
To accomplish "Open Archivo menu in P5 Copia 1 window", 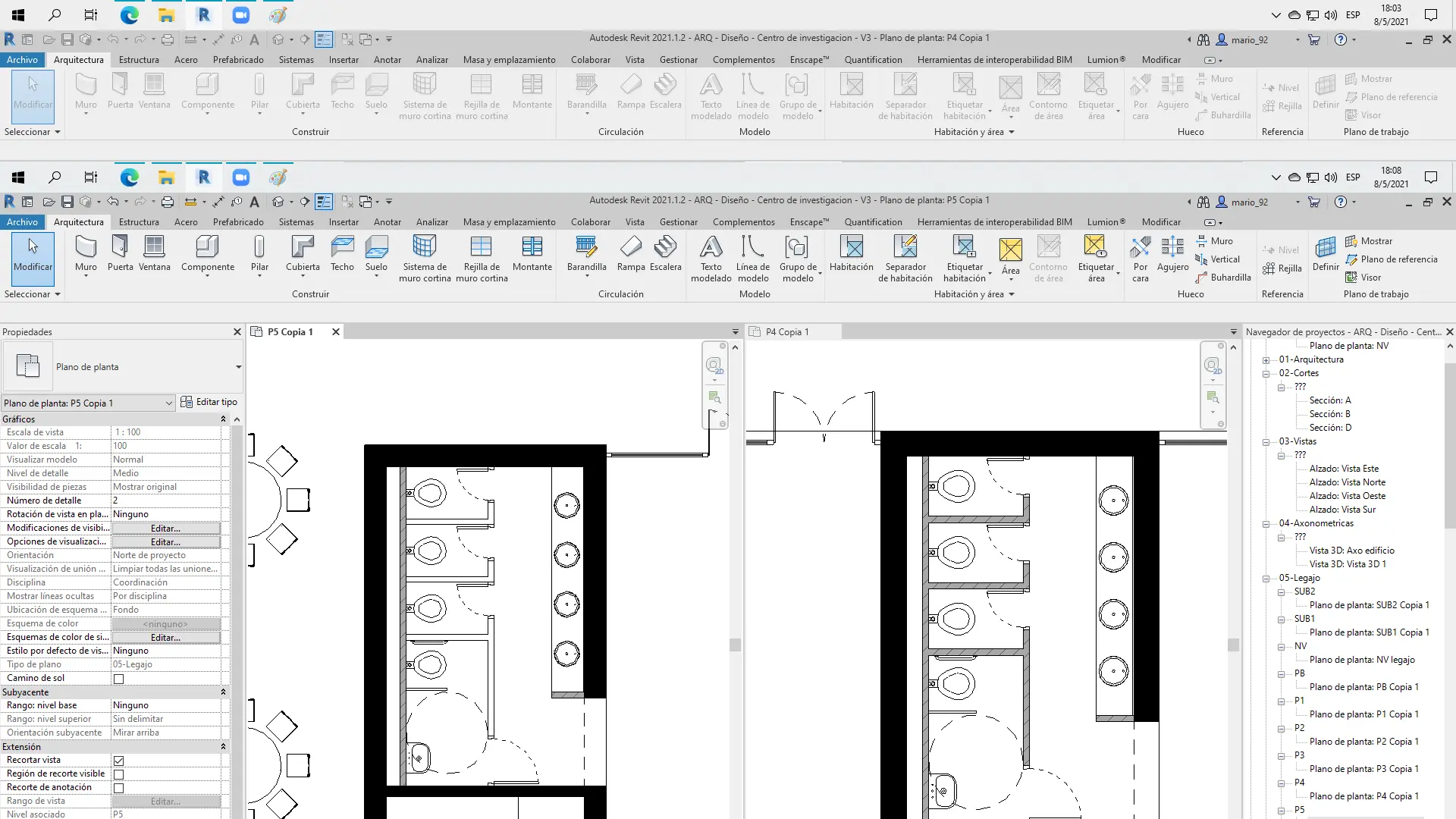I will pyautogui.click(x=22, y=222).
